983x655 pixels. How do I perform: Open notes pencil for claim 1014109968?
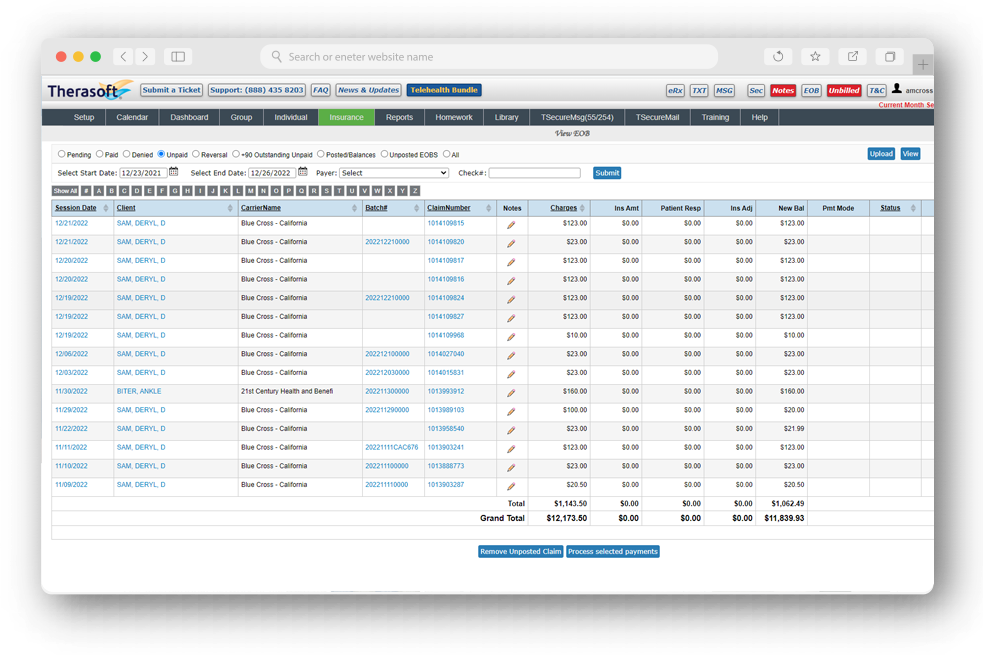coord(511,337)
